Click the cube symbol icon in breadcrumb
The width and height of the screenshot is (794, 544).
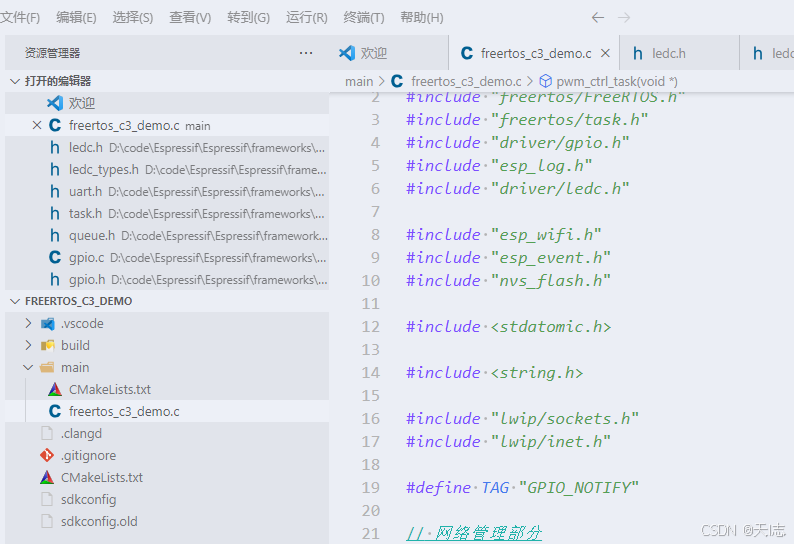[545, 81]
